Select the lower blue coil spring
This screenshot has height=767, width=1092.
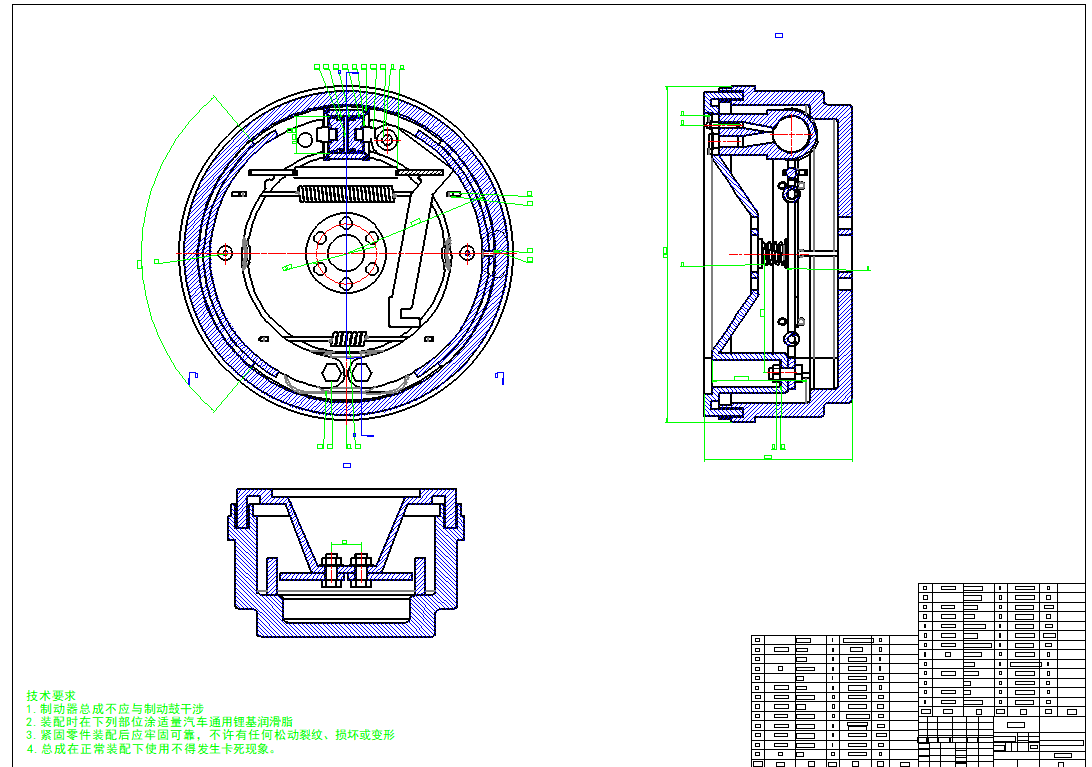(348, 338)
